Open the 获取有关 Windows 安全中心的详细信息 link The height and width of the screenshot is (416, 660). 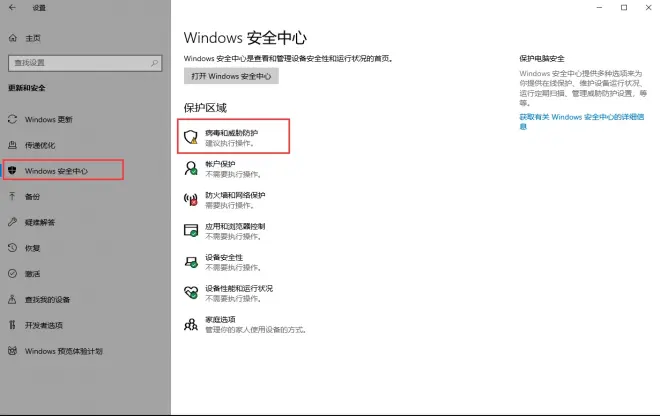coord(582,121)
